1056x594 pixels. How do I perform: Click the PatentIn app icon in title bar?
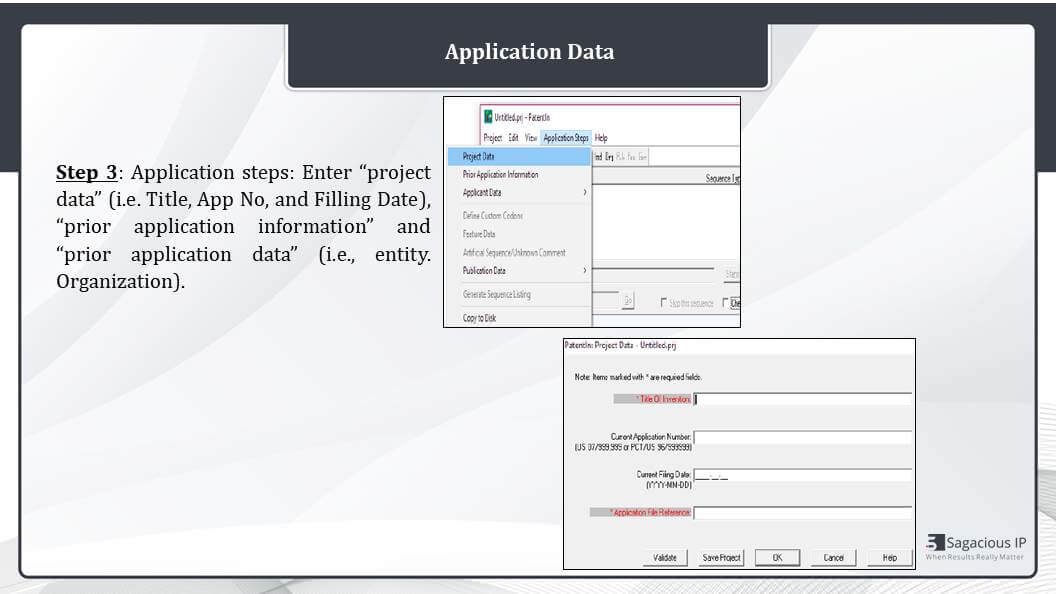pyautogui.click(x=488, y=117)
